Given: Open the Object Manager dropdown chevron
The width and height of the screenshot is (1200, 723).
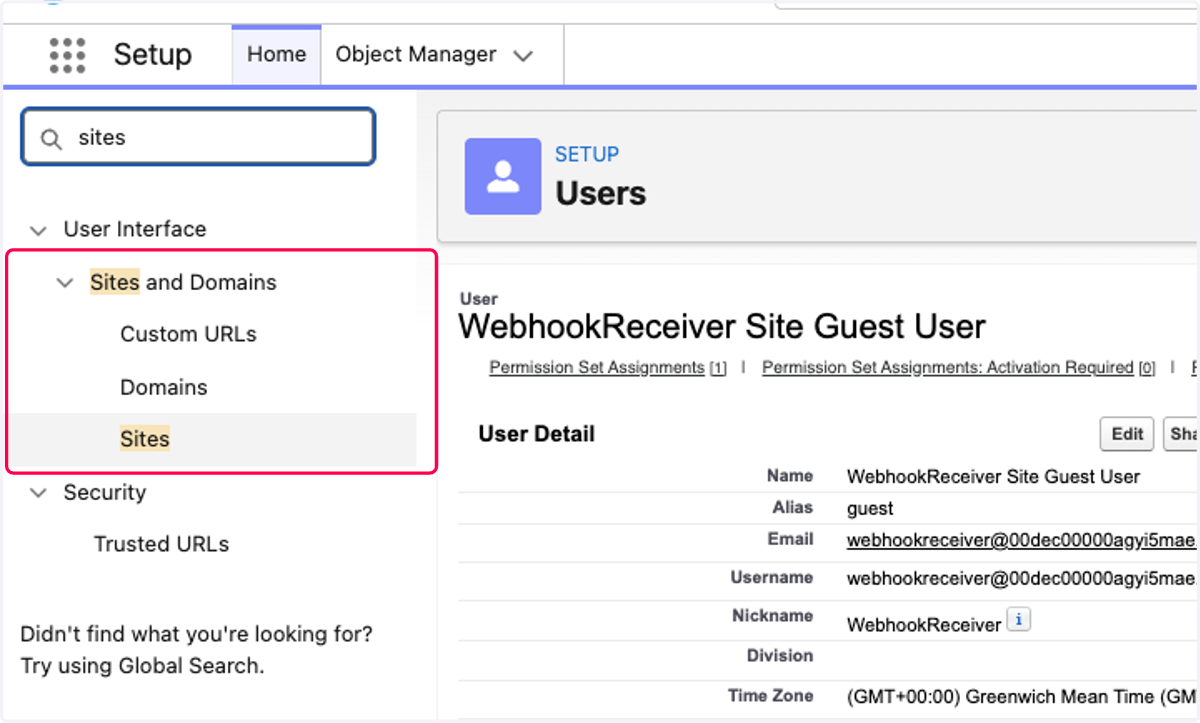Looking at the screenshot, I should pos(523,56).
